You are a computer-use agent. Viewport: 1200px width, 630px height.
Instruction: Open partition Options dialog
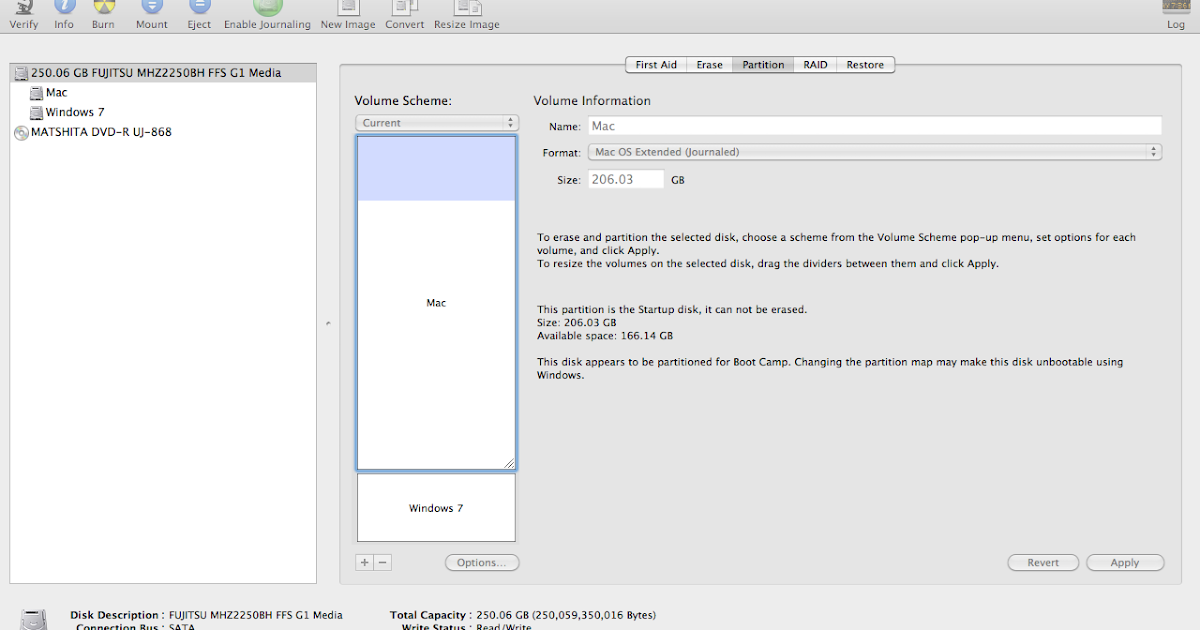[x=482, y=562]
